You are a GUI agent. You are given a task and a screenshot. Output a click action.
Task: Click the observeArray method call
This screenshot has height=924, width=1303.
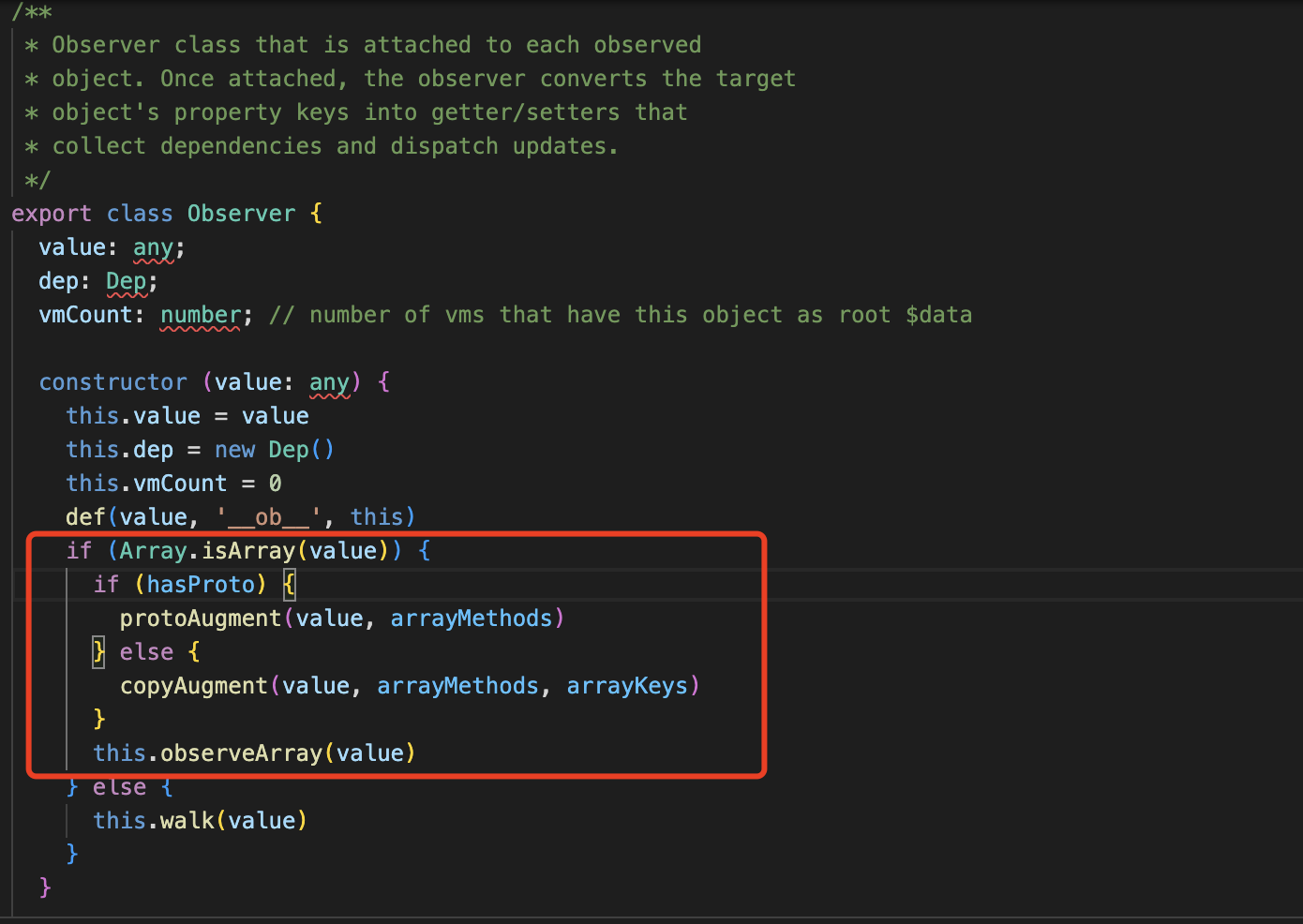point(241,753)
